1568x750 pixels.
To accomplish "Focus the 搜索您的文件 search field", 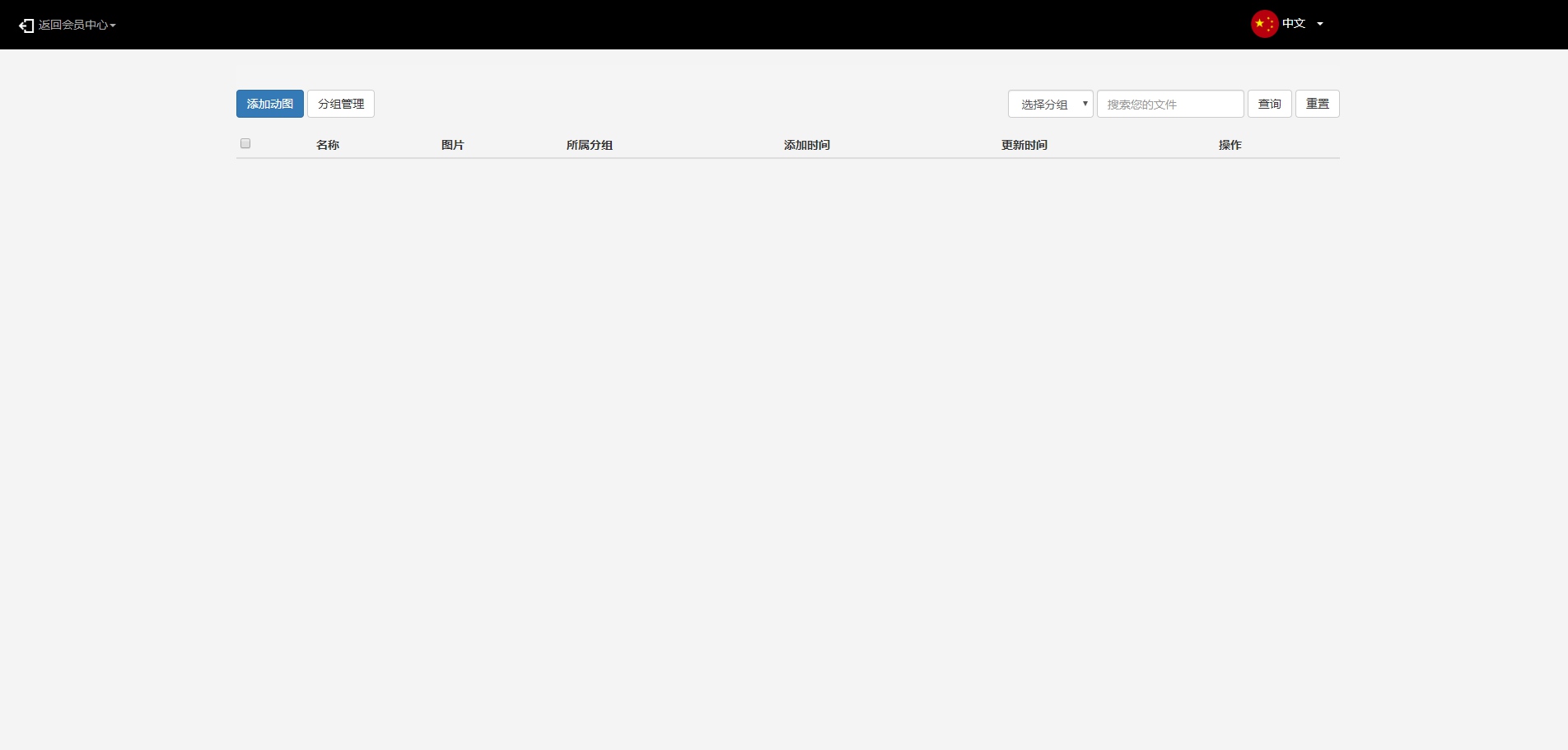I will point(1169,105).
